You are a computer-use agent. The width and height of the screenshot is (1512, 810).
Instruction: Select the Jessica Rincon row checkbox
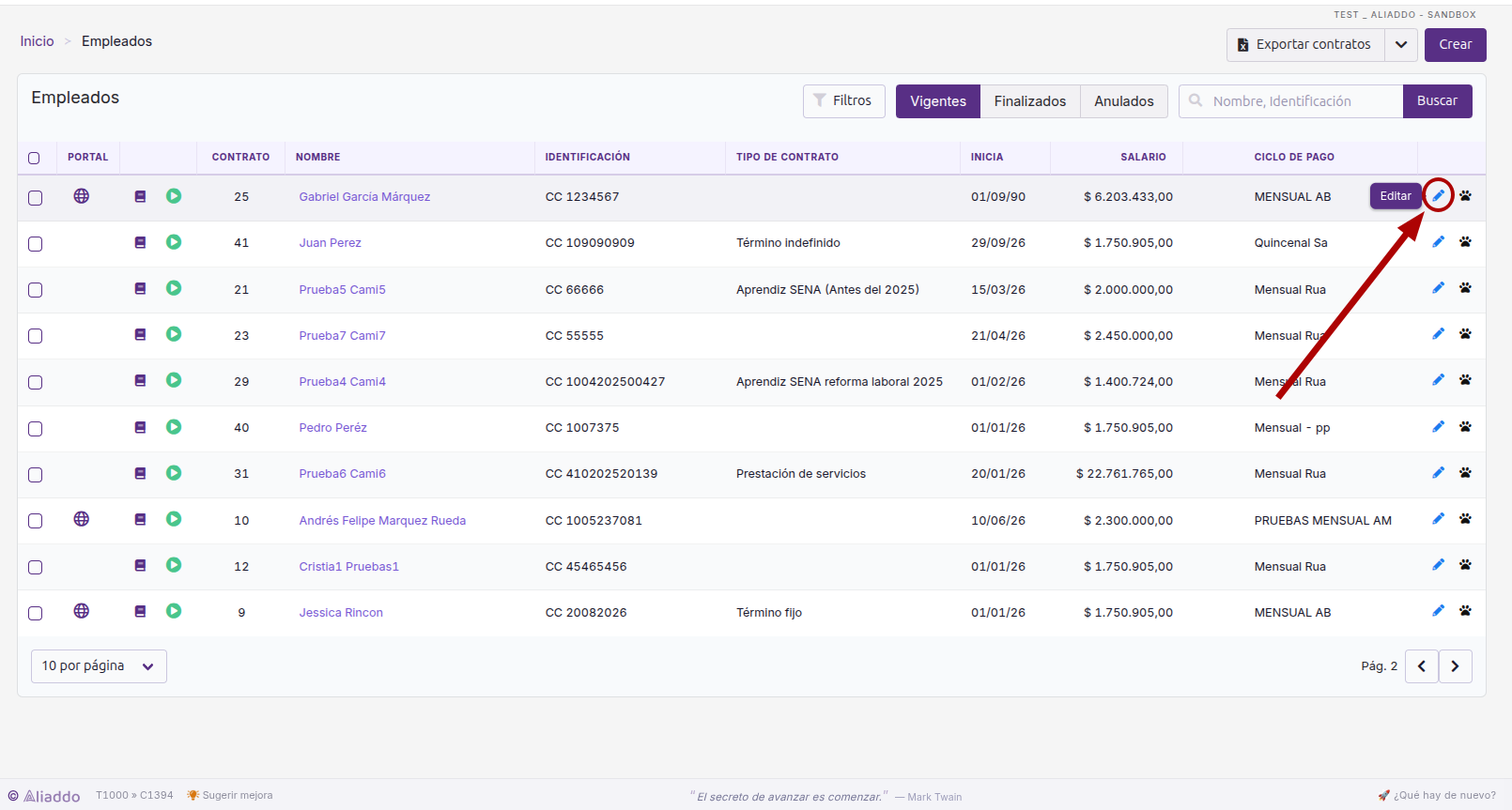(x=35, y=614)
